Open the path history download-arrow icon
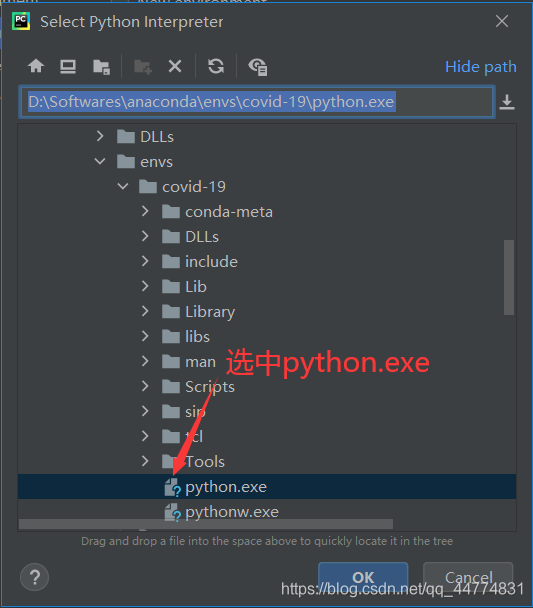 coord(507,102)
